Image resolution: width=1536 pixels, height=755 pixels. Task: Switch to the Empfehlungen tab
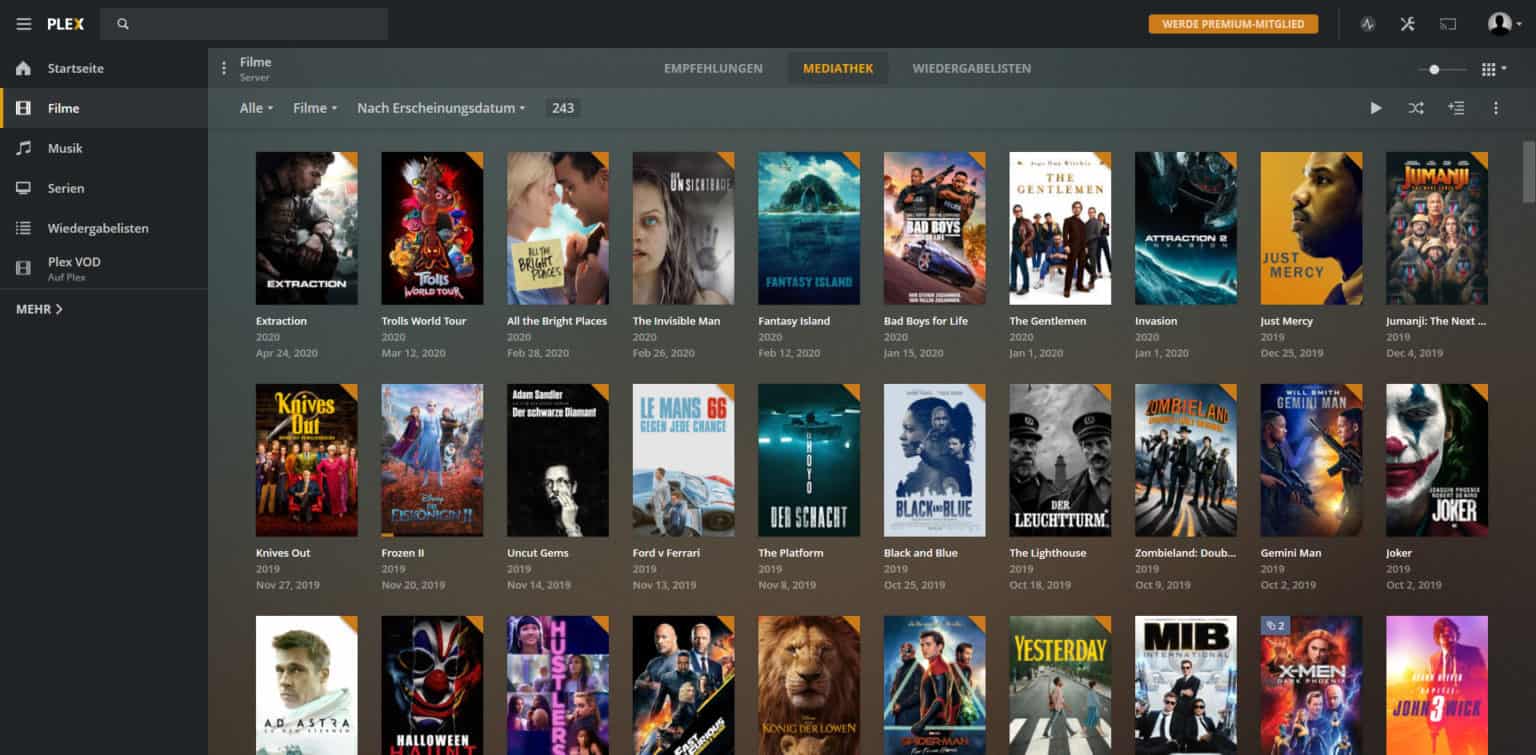[713, 68]
